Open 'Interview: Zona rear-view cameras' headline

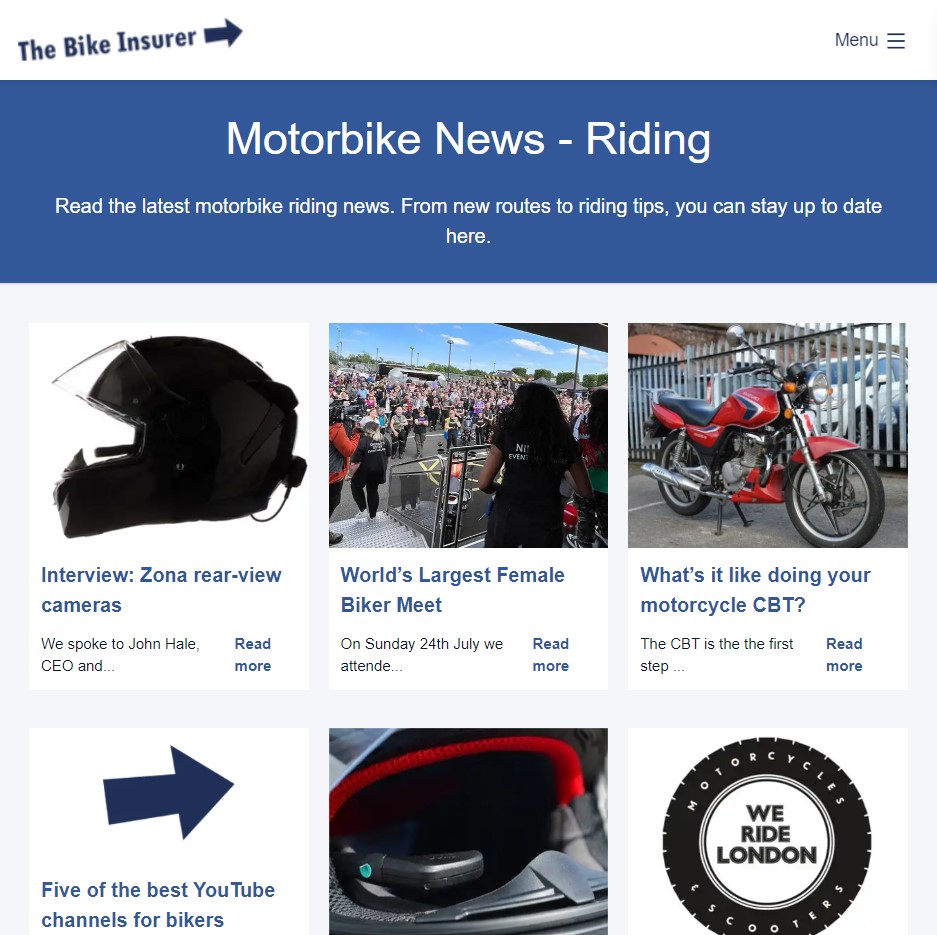(161, 590)
